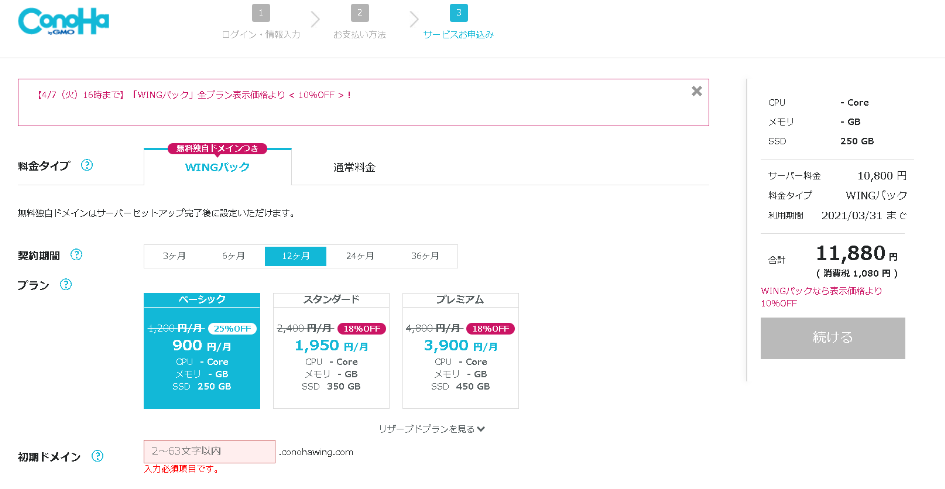Open help icon beside プラン
This screenshot has width=945, height=489.
66,284
